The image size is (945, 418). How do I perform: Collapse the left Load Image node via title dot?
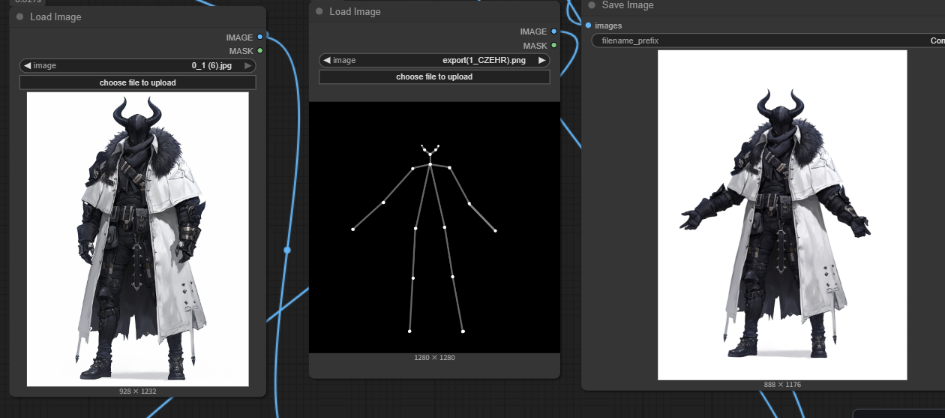click(x=19, y=17)
